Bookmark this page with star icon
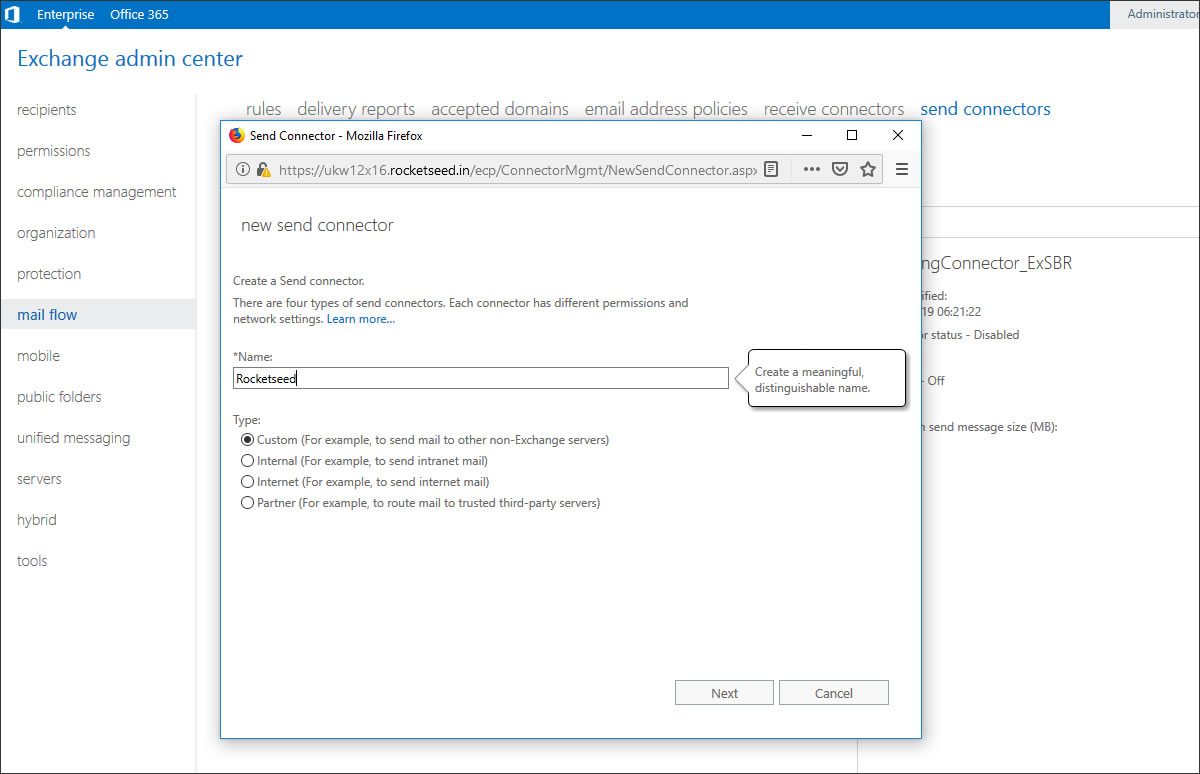Screen dimensions: 1200x774 coord(868,170)
